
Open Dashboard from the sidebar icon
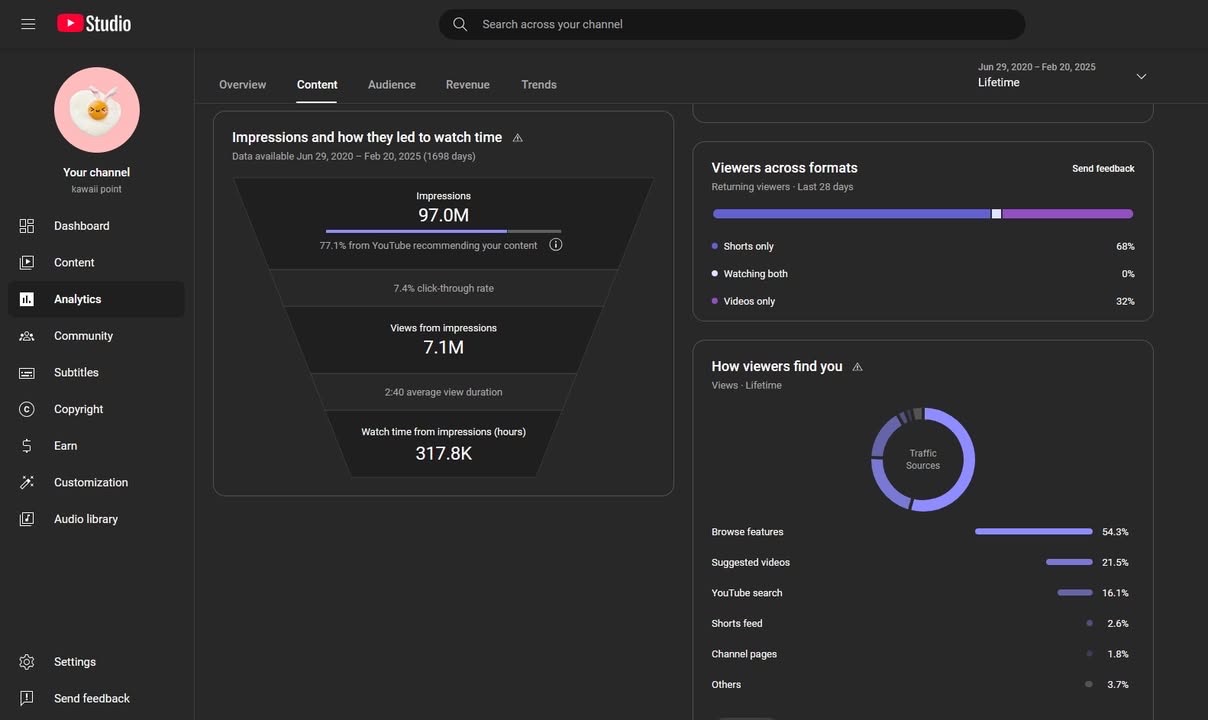(27, 226)
